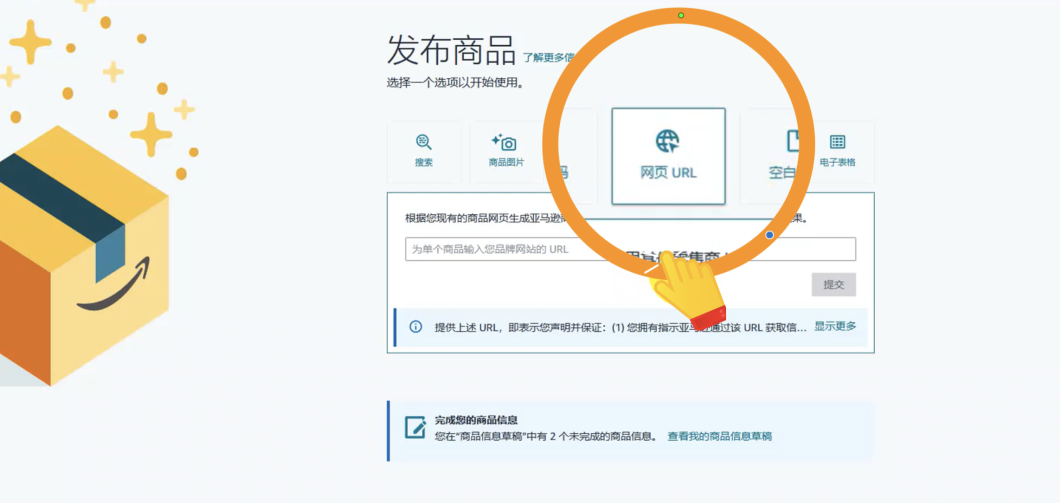Viewport: 1060px width, 503px height.
Task: Click the 搜索 magnifier icon
Action: click(x=424, y=142)
